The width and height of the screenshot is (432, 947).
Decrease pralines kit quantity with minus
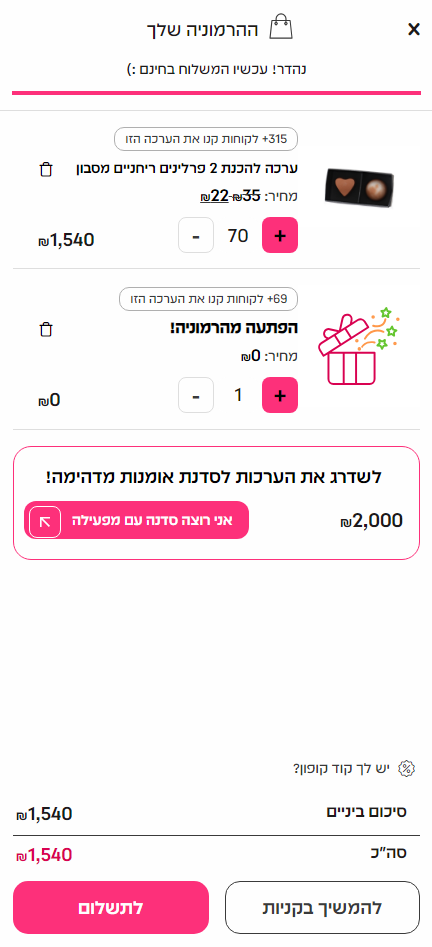point(196,235)
